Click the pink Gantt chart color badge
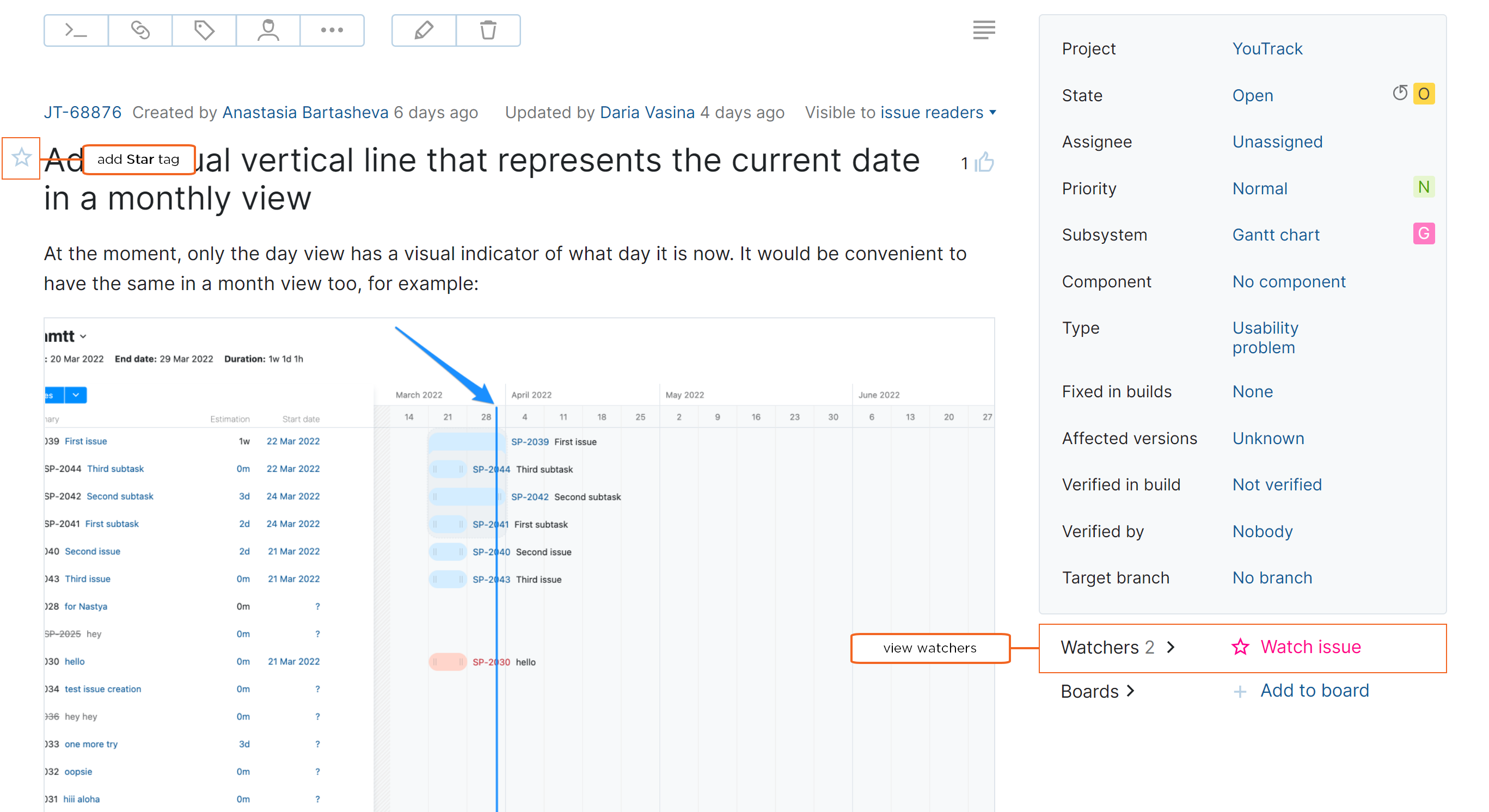Viewport: 1489px width, 812px height. click(1423, 234)
